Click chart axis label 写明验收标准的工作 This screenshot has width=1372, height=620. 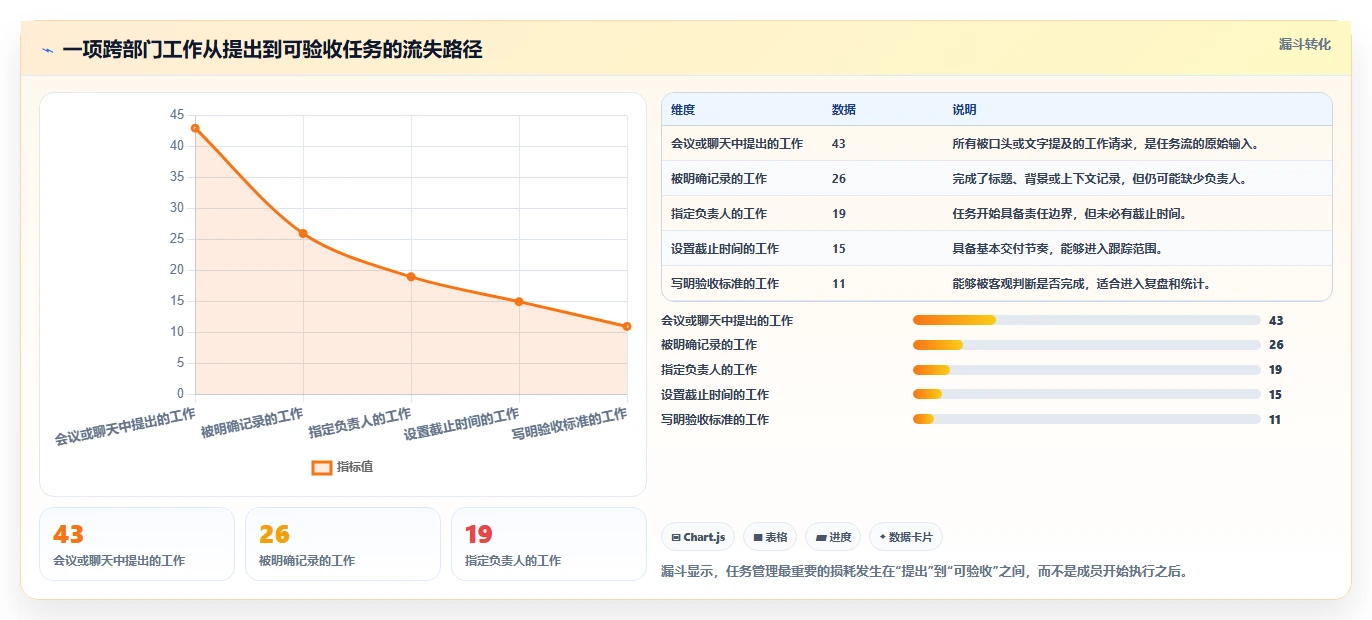tap(570, 423)
